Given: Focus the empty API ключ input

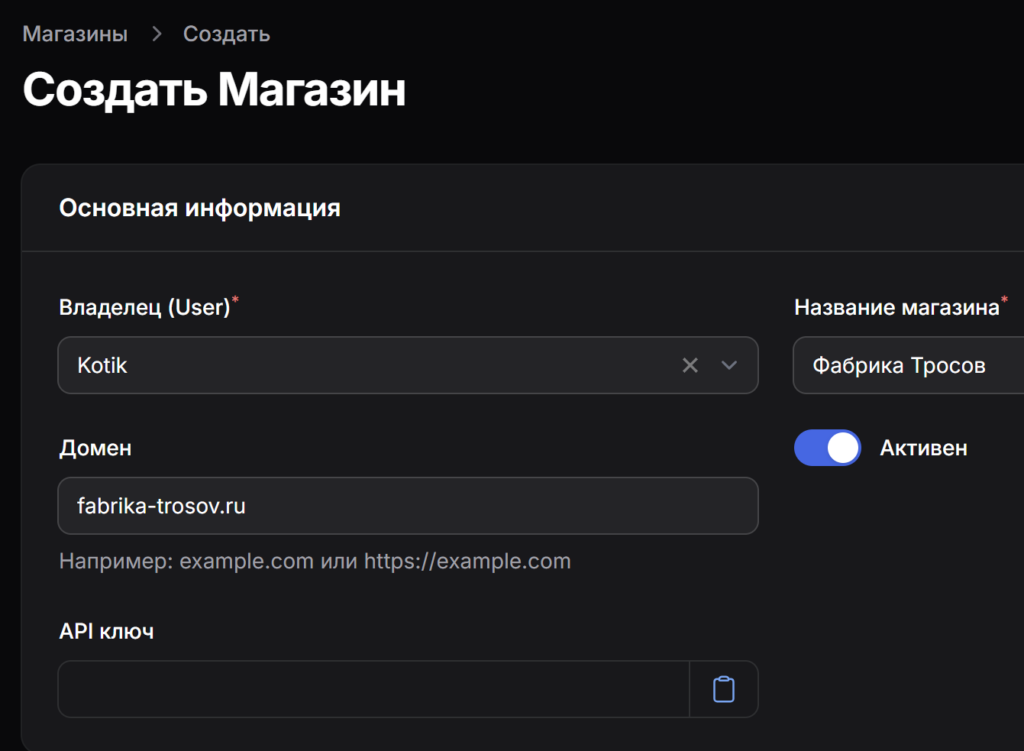Looking at the screenshot, I should (373, 689).
